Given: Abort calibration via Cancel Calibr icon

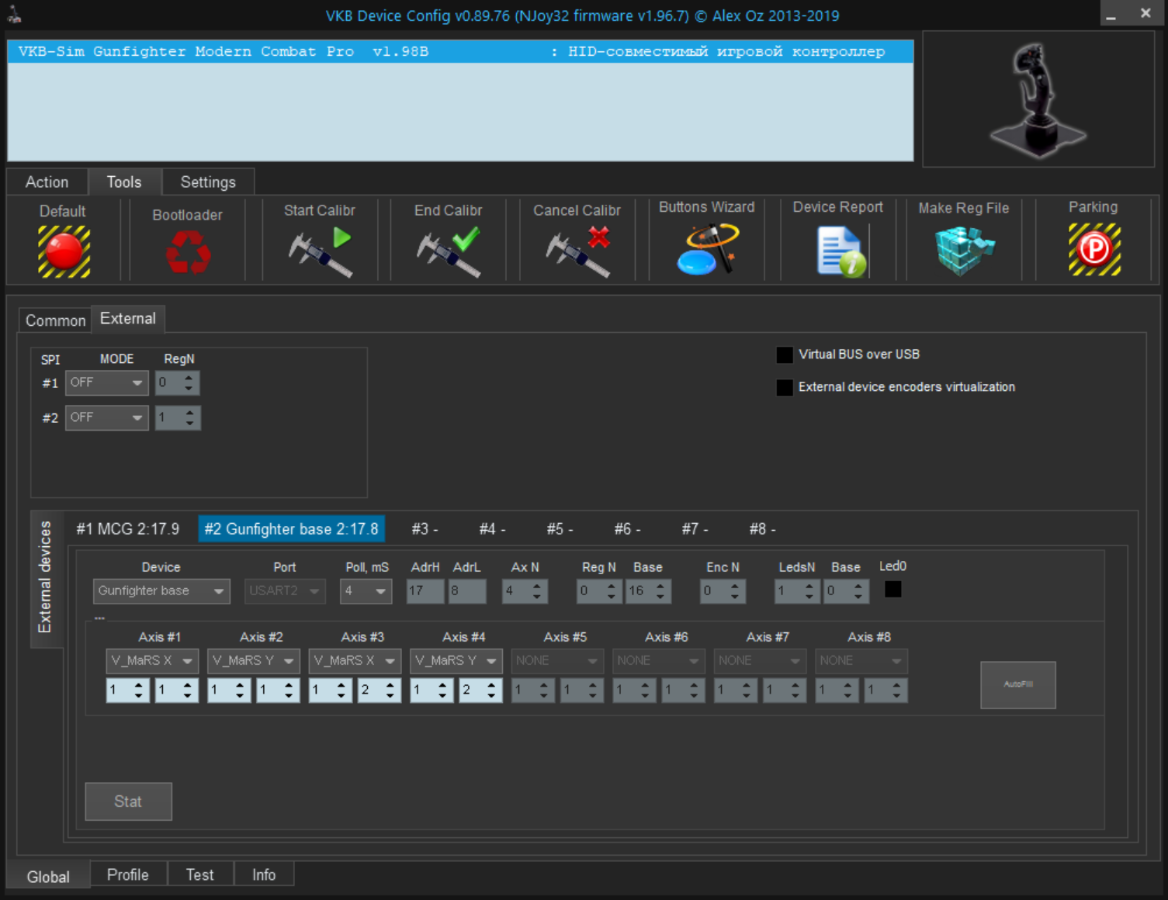Looking at the screenshot, I should 577,252.
